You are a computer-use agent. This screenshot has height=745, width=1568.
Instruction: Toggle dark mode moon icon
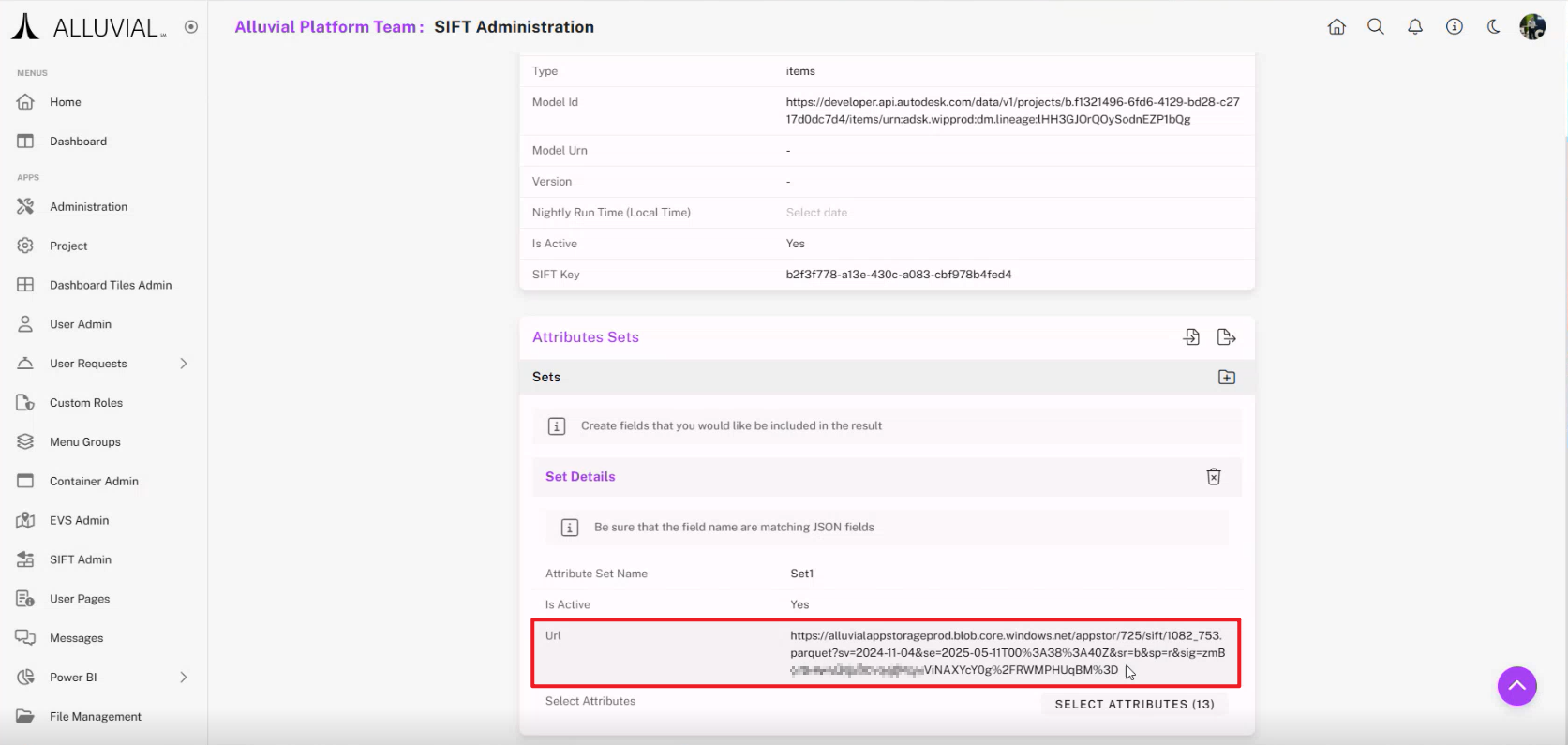click(1493, 27)
